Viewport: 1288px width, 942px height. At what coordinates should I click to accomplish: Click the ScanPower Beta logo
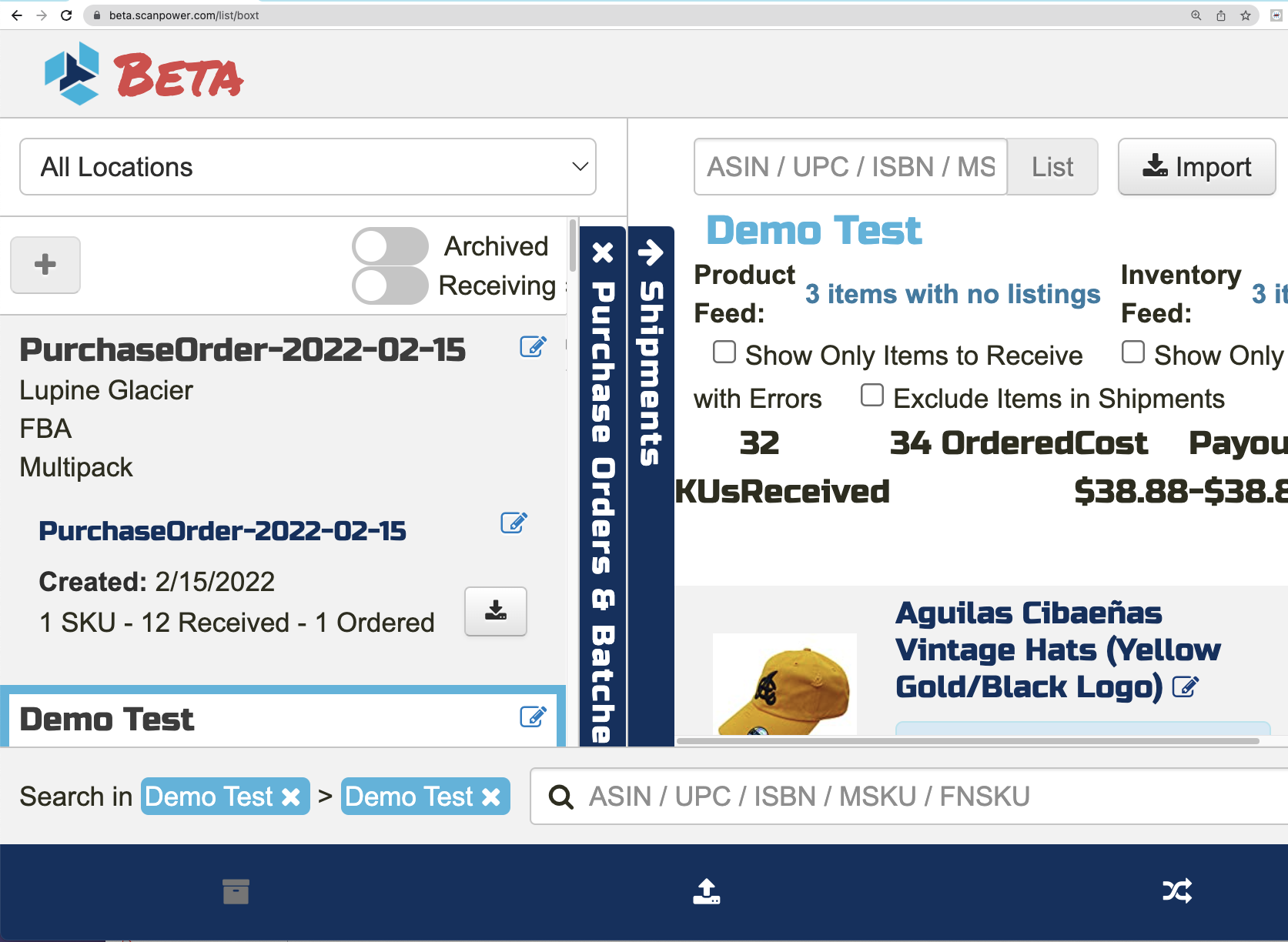pyautogui.click(x=143, y=74)
